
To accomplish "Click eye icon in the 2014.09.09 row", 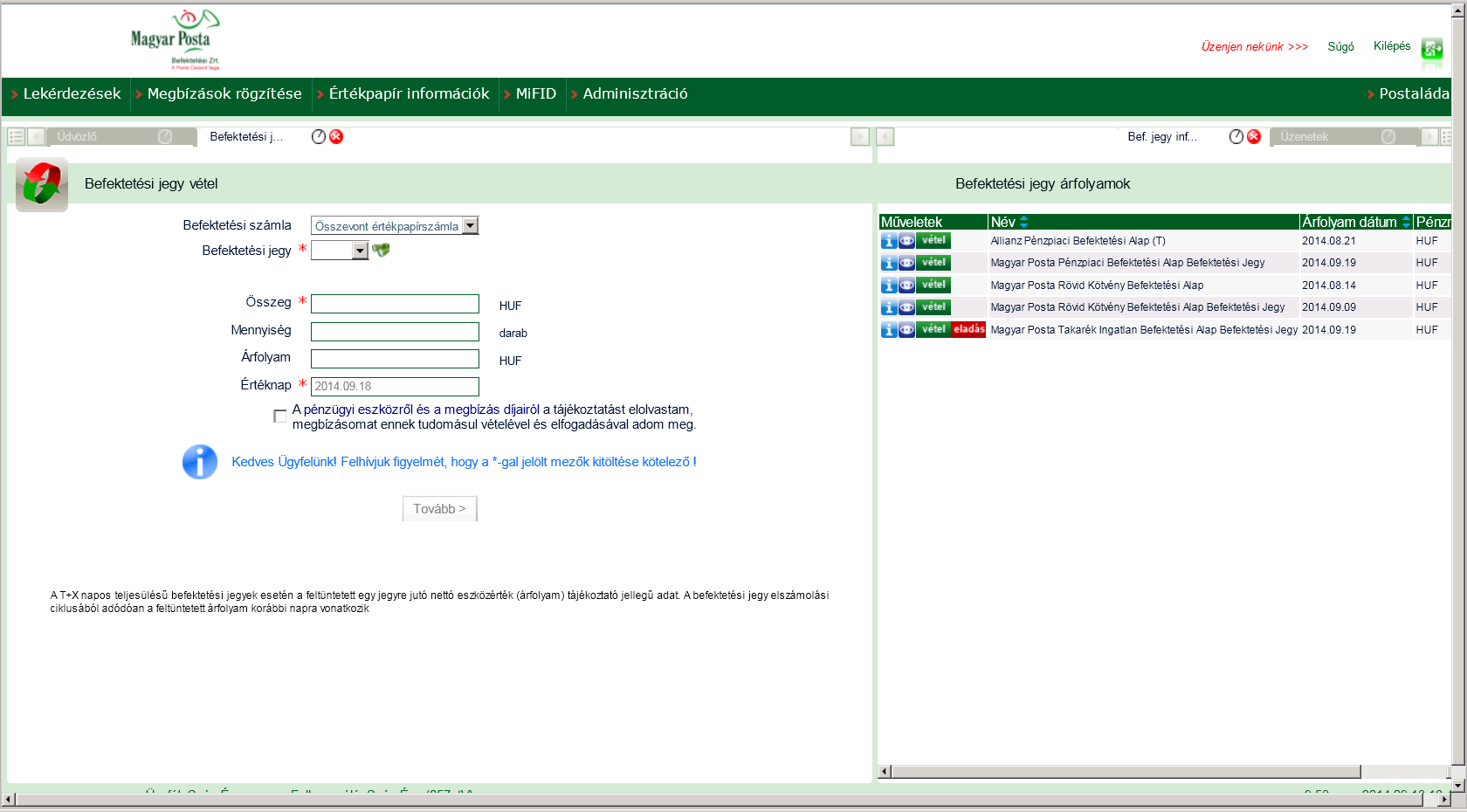I will point(907,307).
